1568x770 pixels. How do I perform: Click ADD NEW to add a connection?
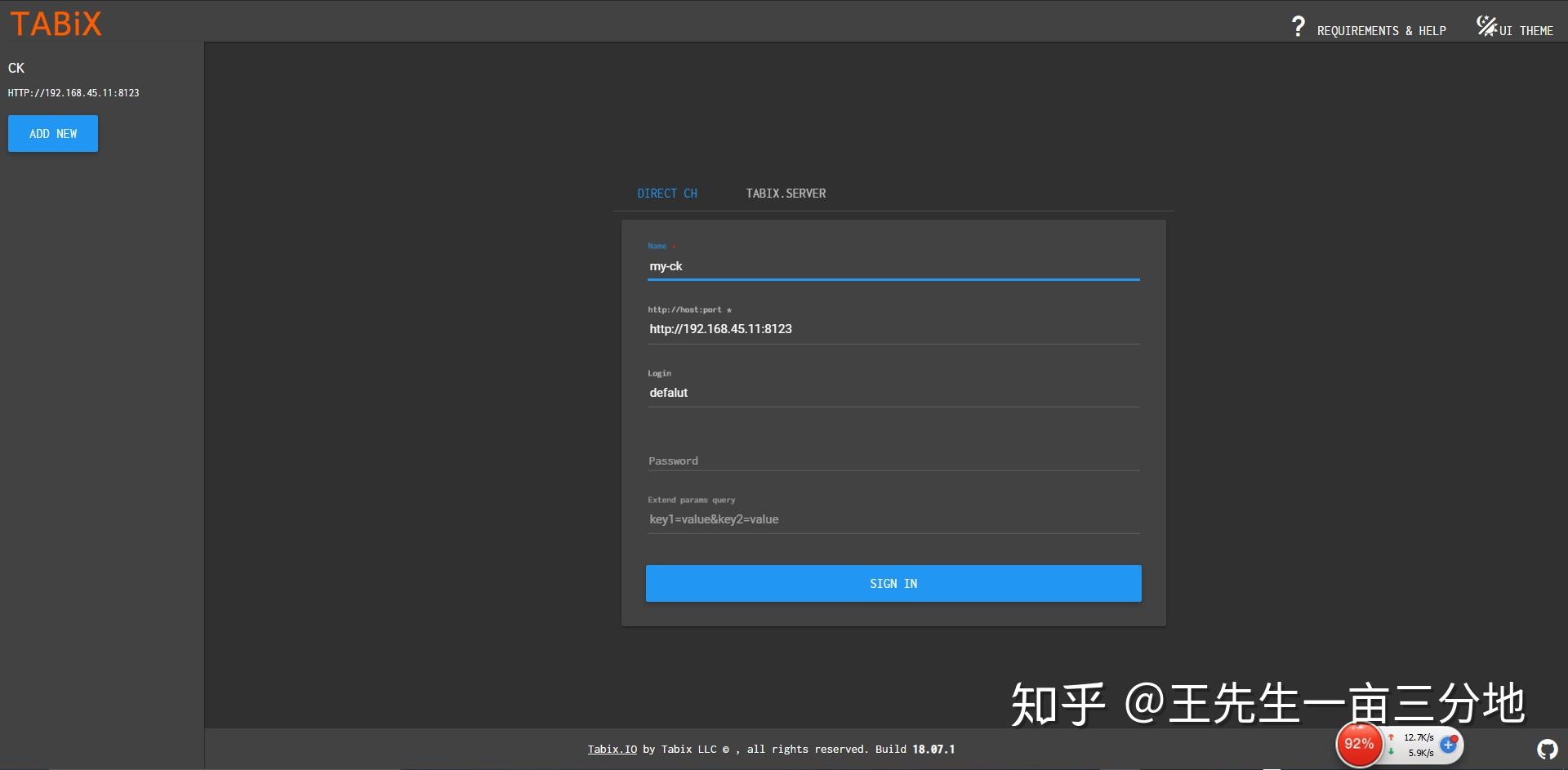point(52,133)
